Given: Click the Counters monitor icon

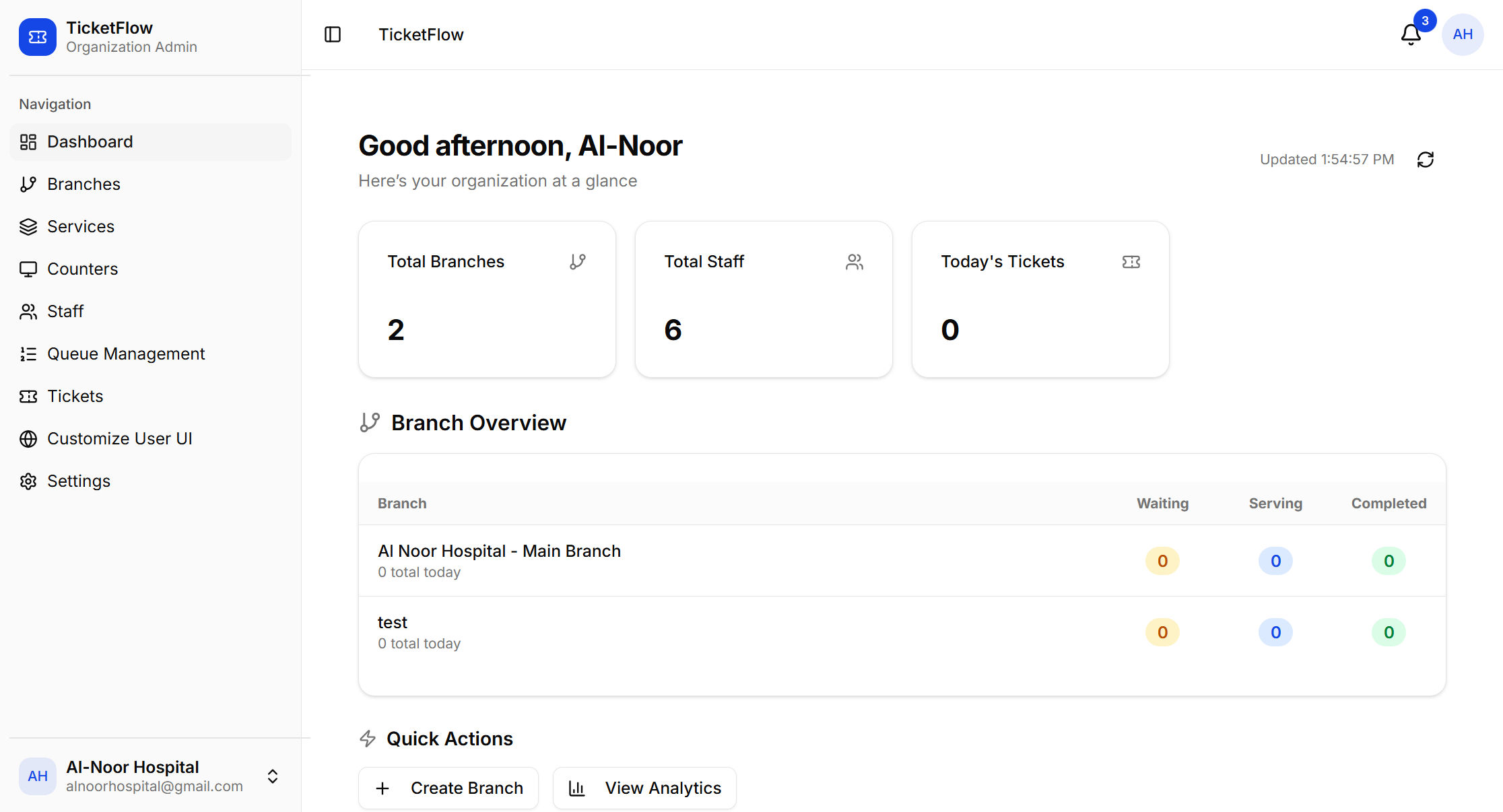Looking at the screenshot, I should (28, 269).
